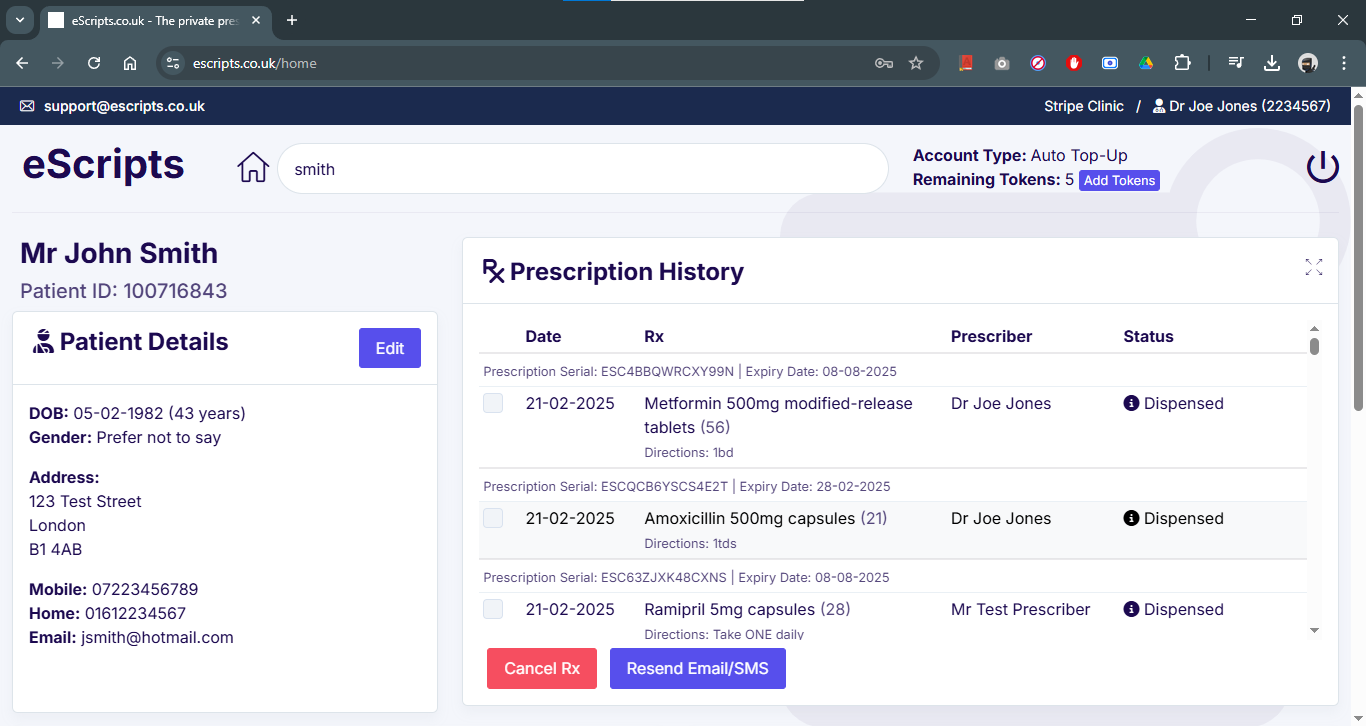
Task: Select the eScripts.co.uk browser tab
Action: (156, 20)
